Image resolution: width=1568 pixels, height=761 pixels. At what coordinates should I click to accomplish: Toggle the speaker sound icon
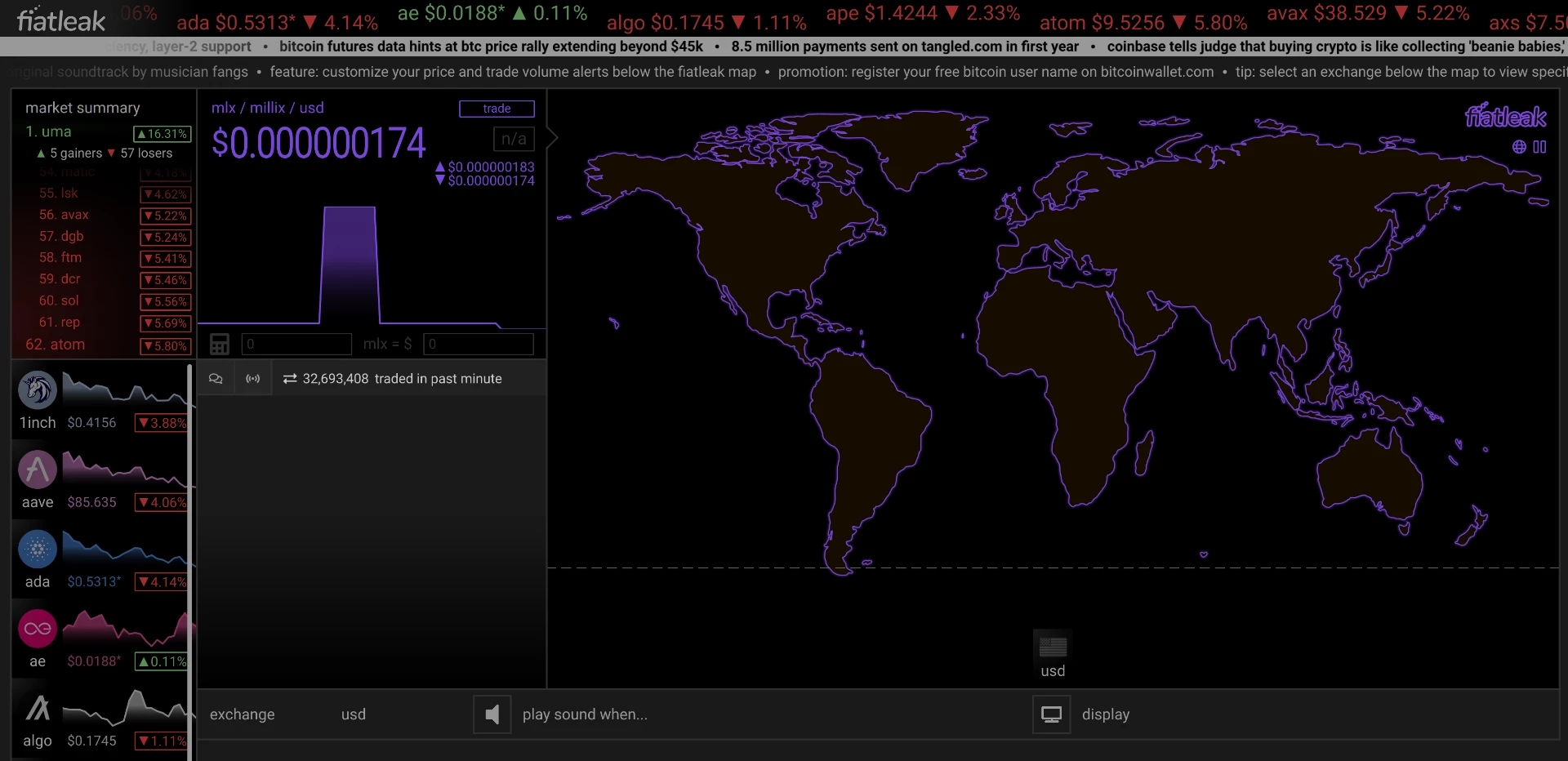coord(492,714)
